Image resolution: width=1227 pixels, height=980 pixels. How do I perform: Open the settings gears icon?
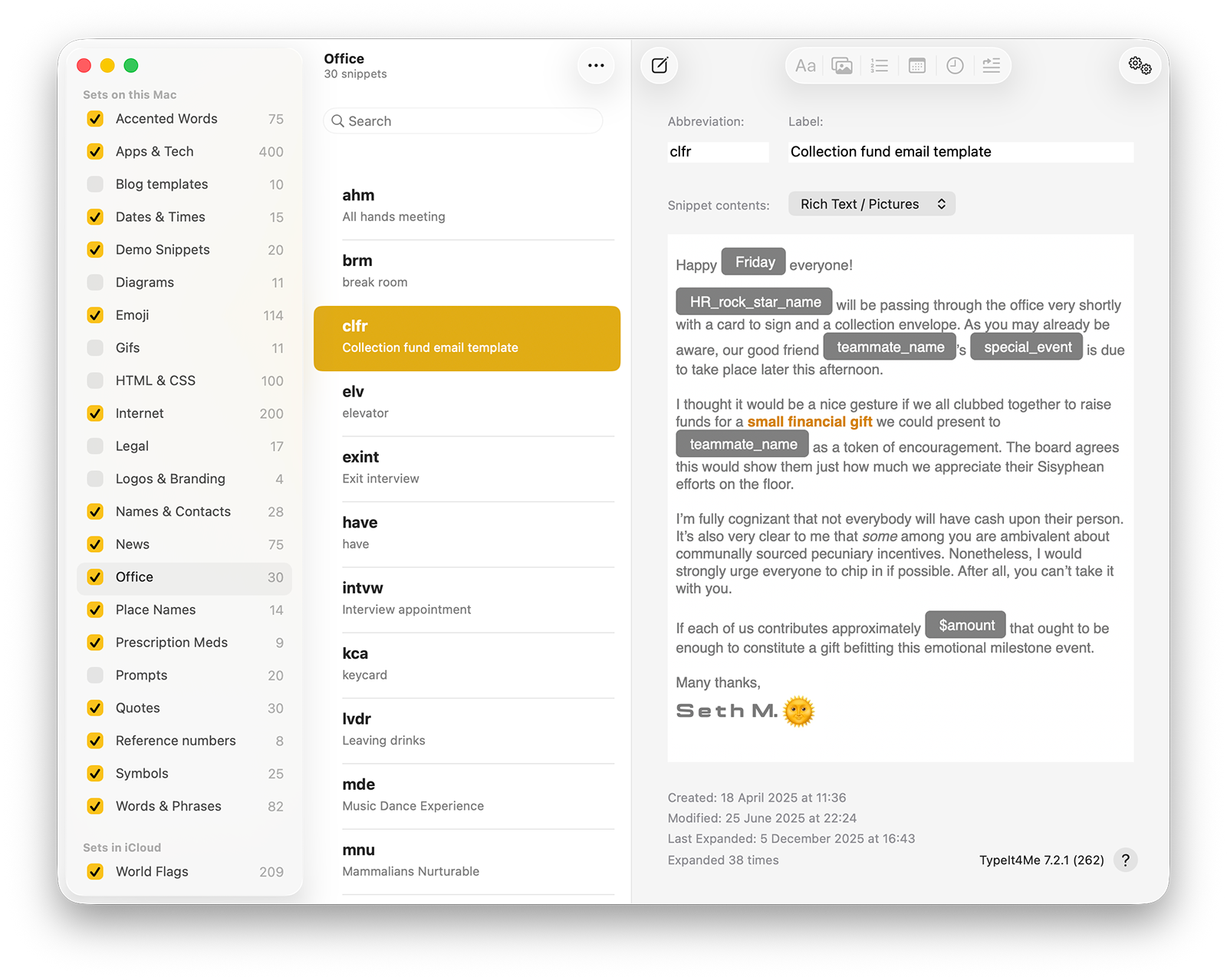(x=1140, y=65)
